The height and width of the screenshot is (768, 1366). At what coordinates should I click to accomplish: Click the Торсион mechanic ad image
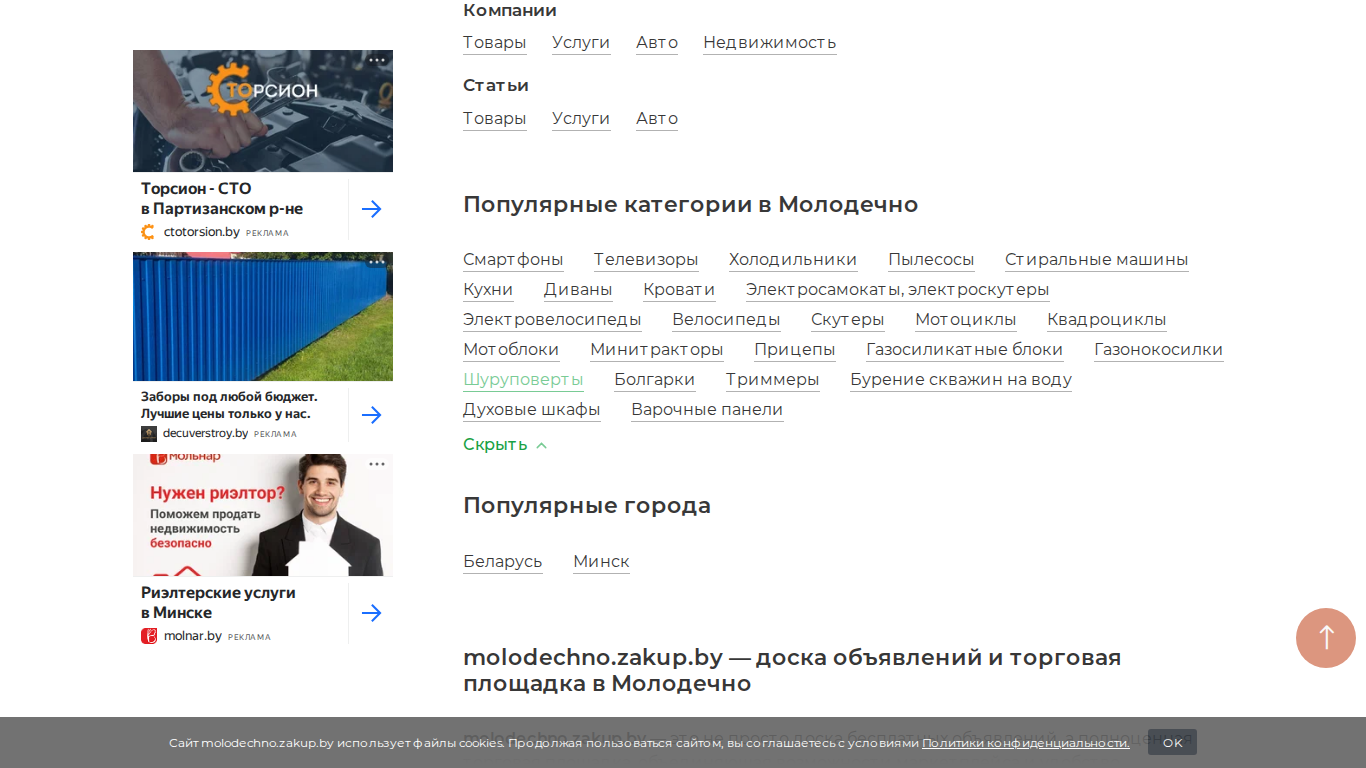(263, 111)
